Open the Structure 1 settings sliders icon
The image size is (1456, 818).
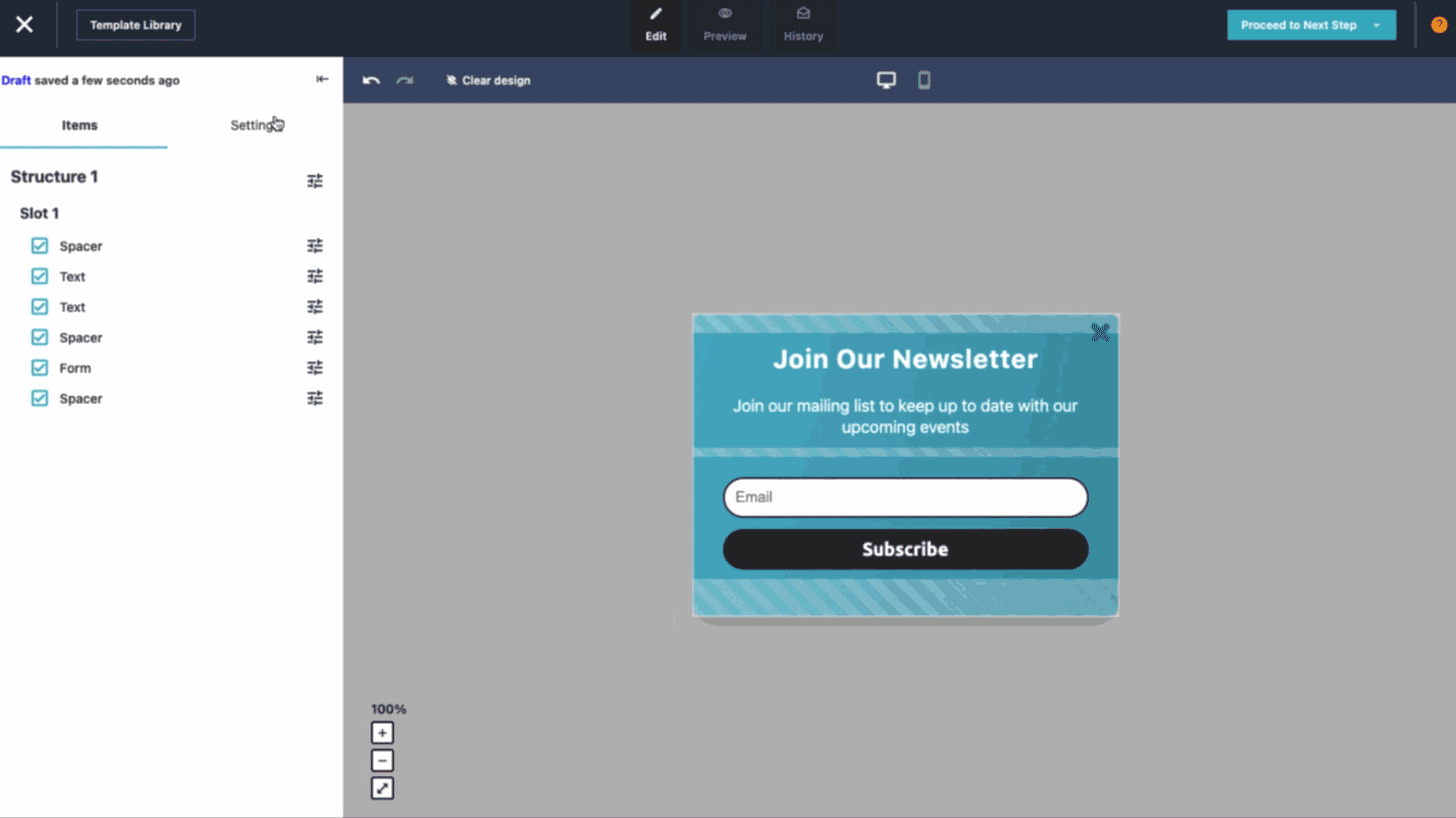tap(315, 180)
